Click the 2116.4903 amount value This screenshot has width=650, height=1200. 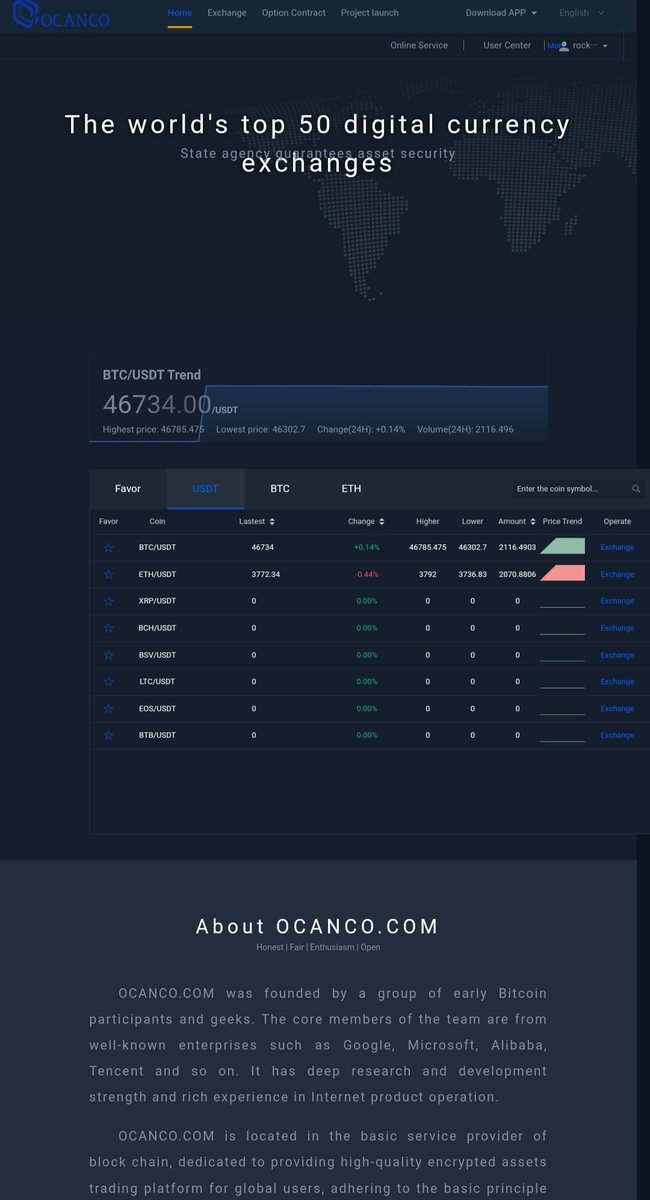(518, 547)
